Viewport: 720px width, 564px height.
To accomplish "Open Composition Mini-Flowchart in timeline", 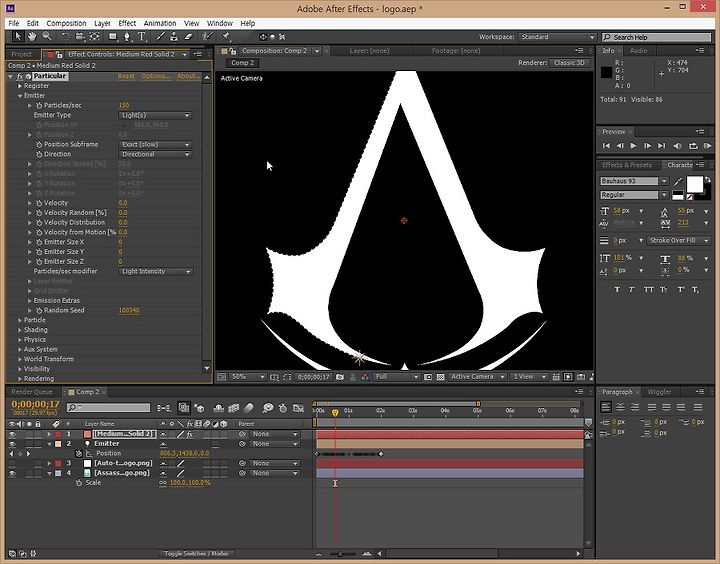I will (163, 408).
